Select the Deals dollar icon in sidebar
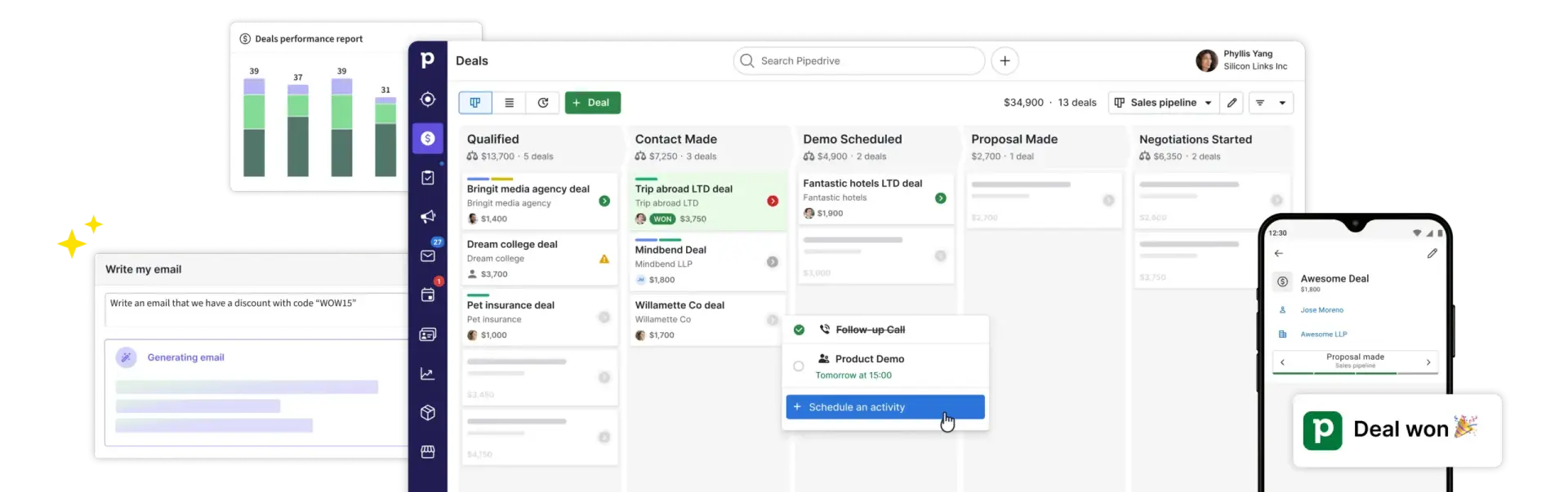 (427, 139)
